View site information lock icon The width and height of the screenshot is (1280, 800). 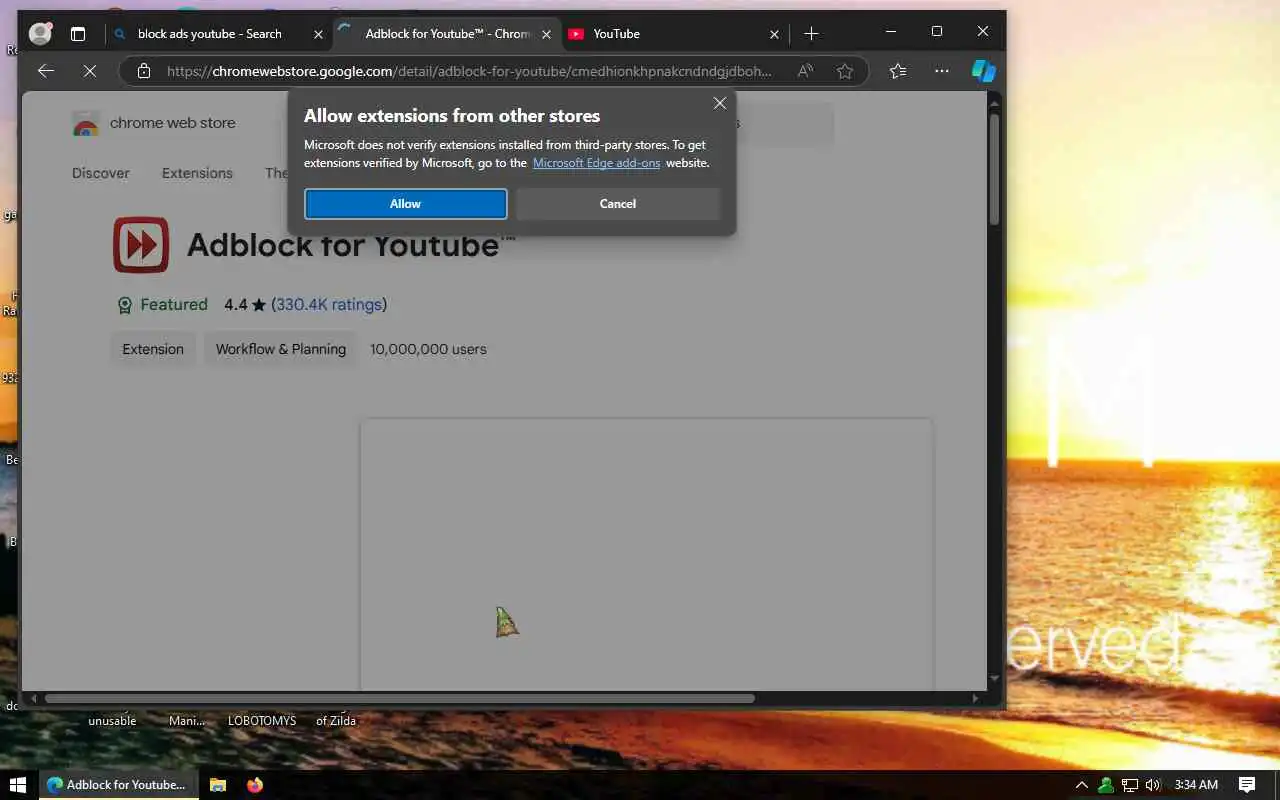click(x=144, y=71)
